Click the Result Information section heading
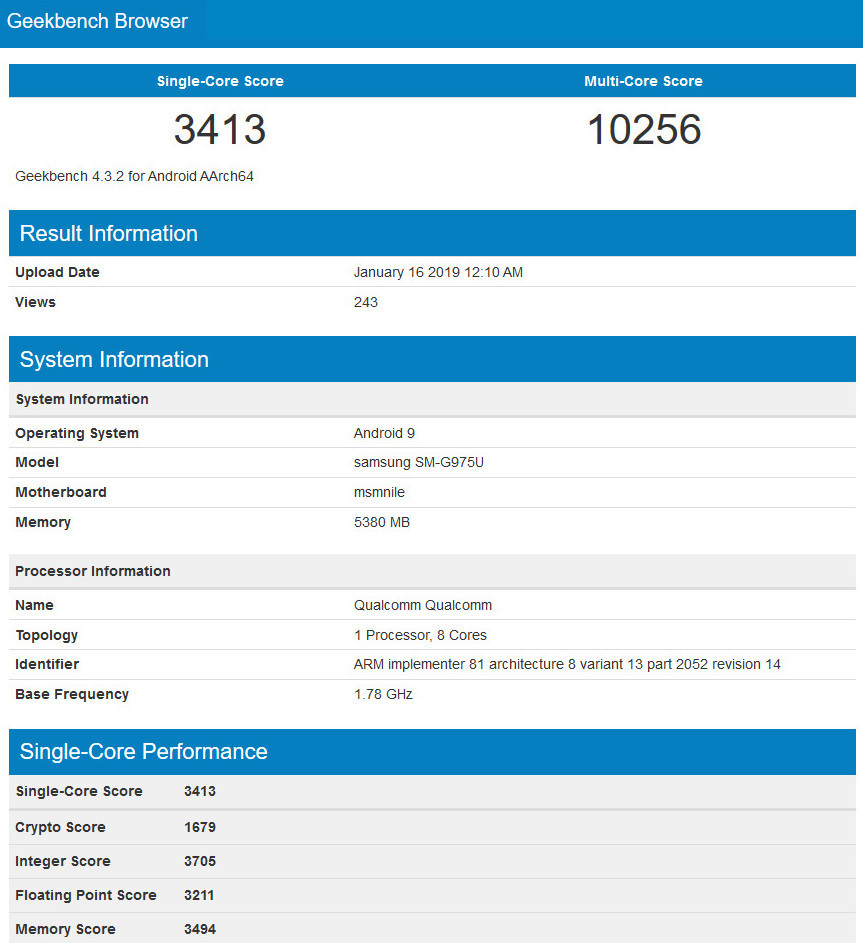863x943 pixels. point(108,233)
